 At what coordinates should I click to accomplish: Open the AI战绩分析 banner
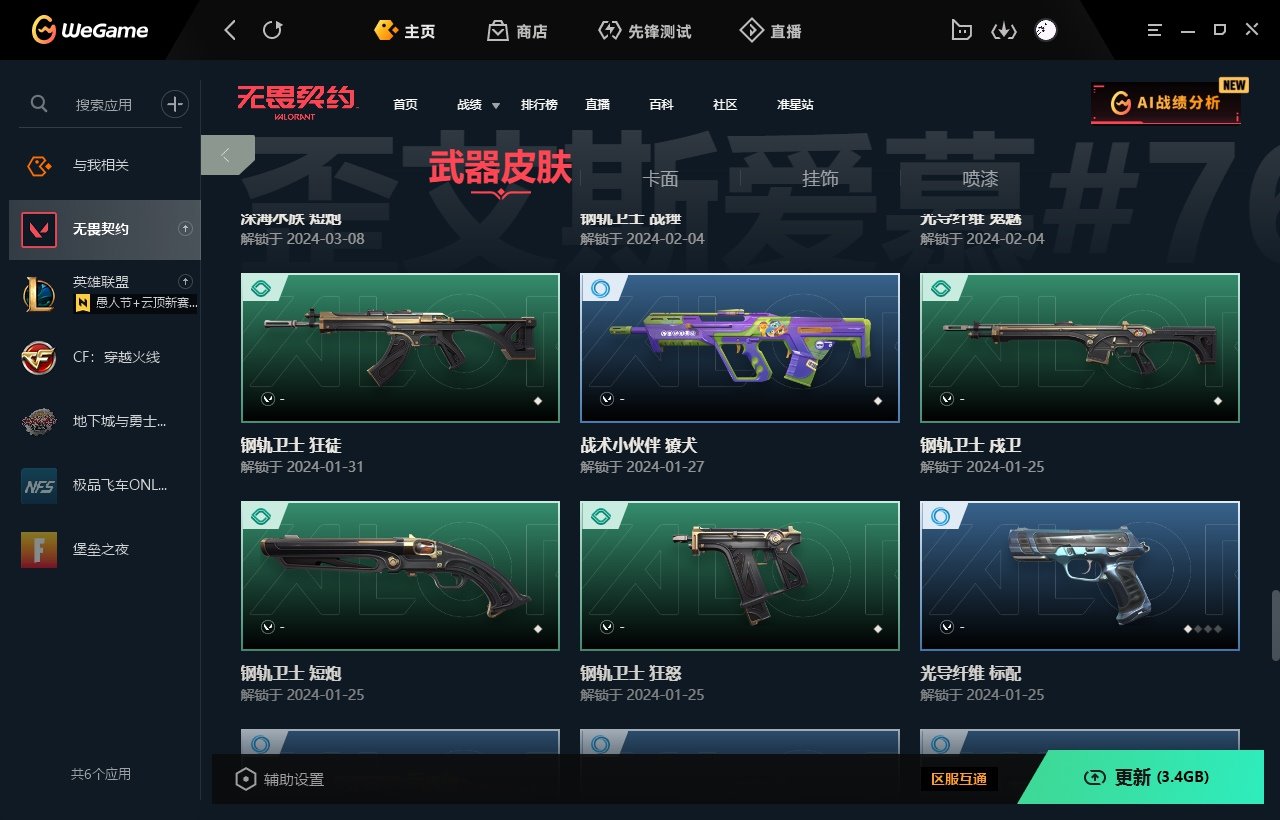(x=1166, y=103)
